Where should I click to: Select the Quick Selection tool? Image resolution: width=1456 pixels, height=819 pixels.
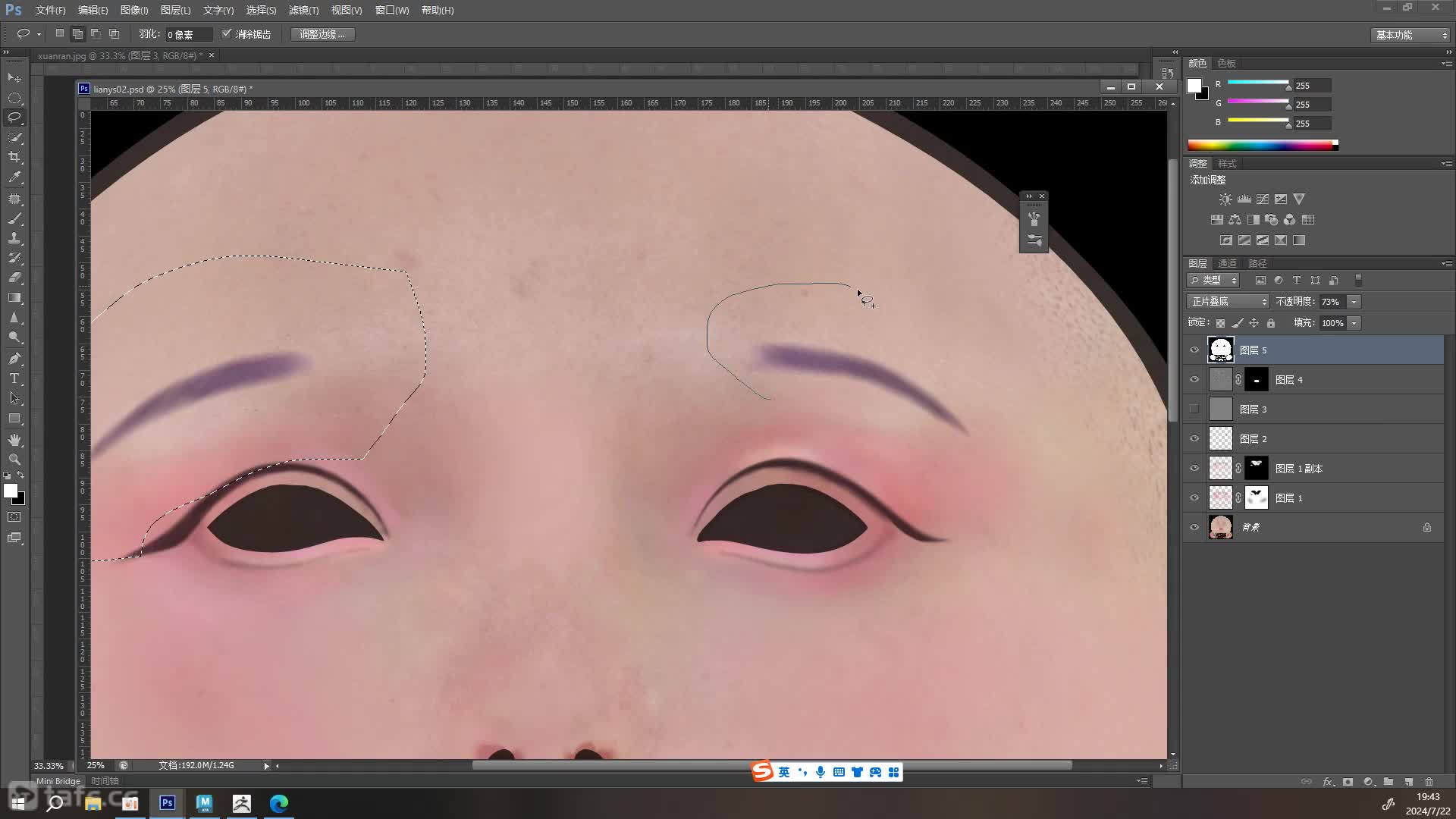tap(14, 137)
